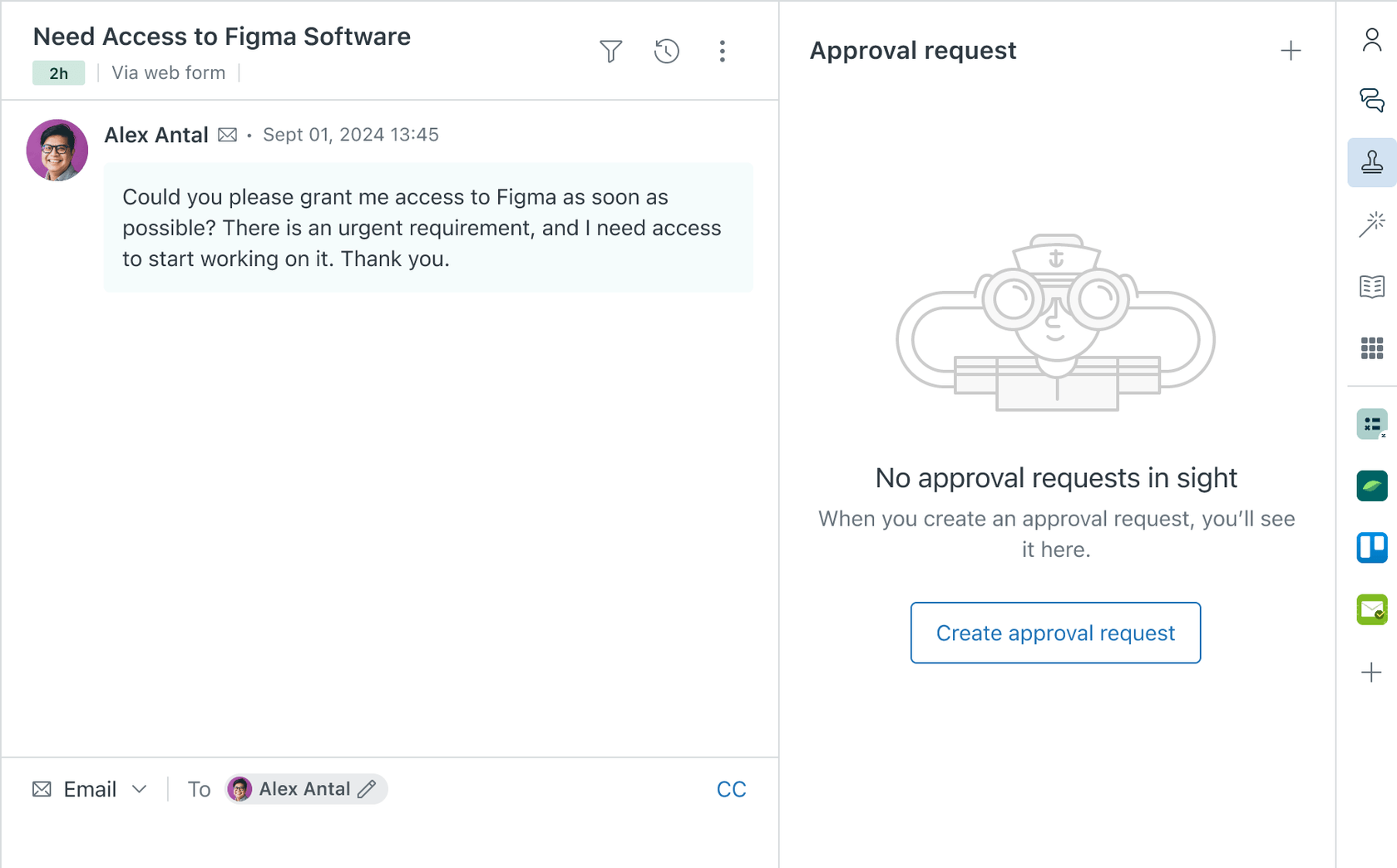The width and height of the screenshot is (1397, 868).
Task: Open the green Freshworks app icon
Action: pyautogui.click(x=1372, y=486)
